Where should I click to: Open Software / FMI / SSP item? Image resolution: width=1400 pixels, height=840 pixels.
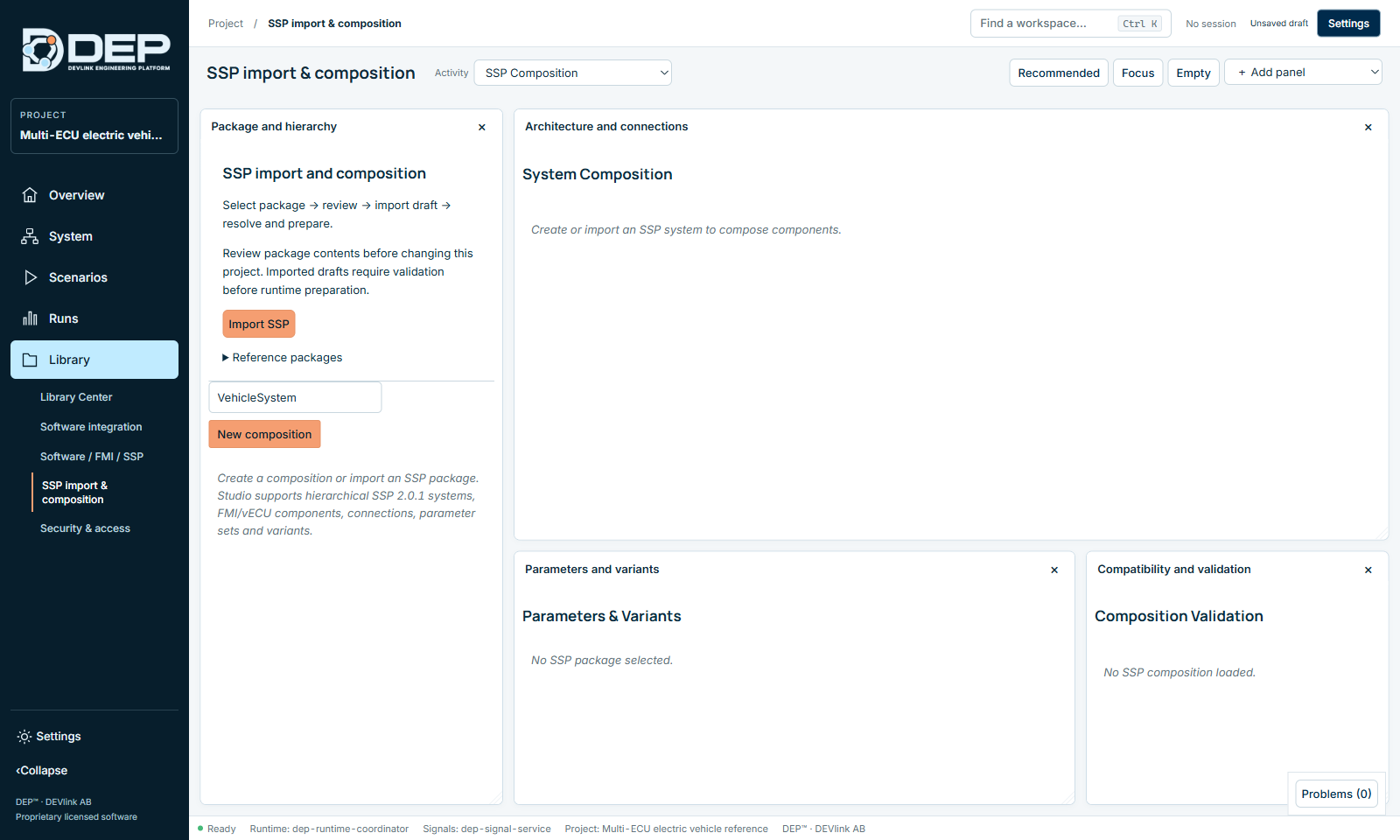pos(92,457)
